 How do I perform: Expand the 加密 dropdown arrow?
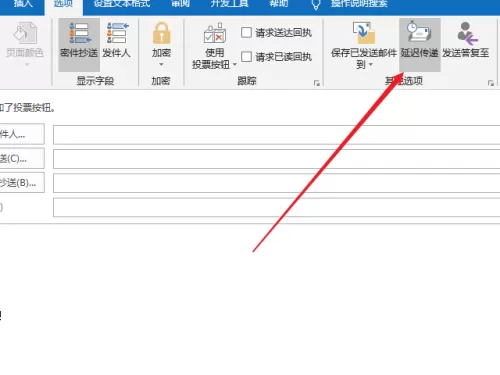pos(161,64)
